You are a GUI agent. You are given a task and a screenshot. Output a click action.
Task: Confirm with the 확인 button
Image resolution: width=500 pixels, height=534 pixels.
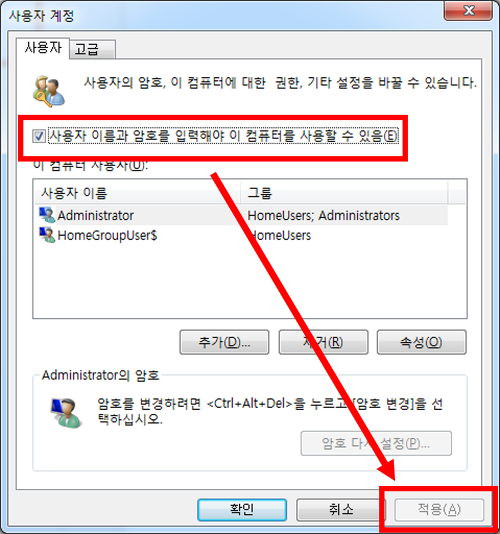click(242, 509)
